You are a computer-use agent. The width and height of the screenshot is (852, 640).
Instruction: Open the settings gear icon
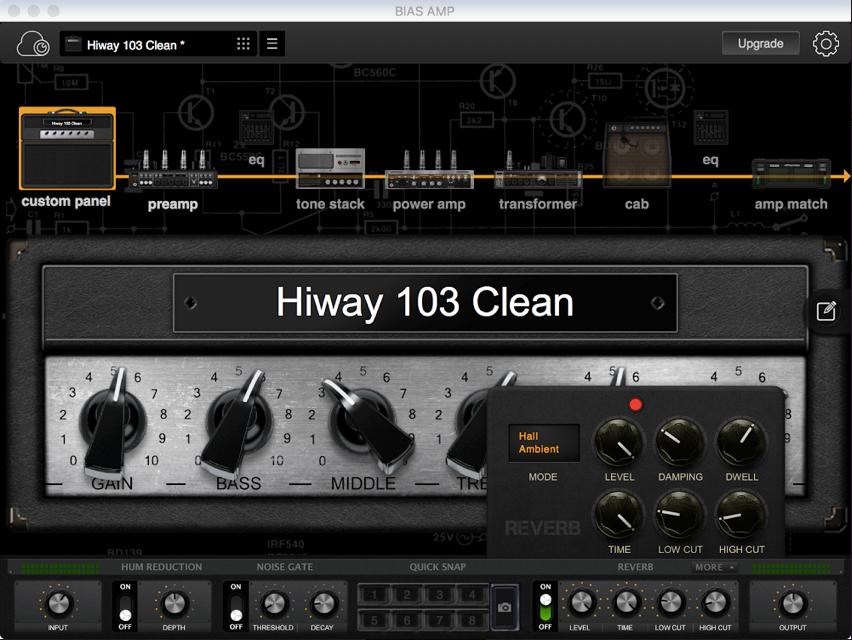click(825, 44)
